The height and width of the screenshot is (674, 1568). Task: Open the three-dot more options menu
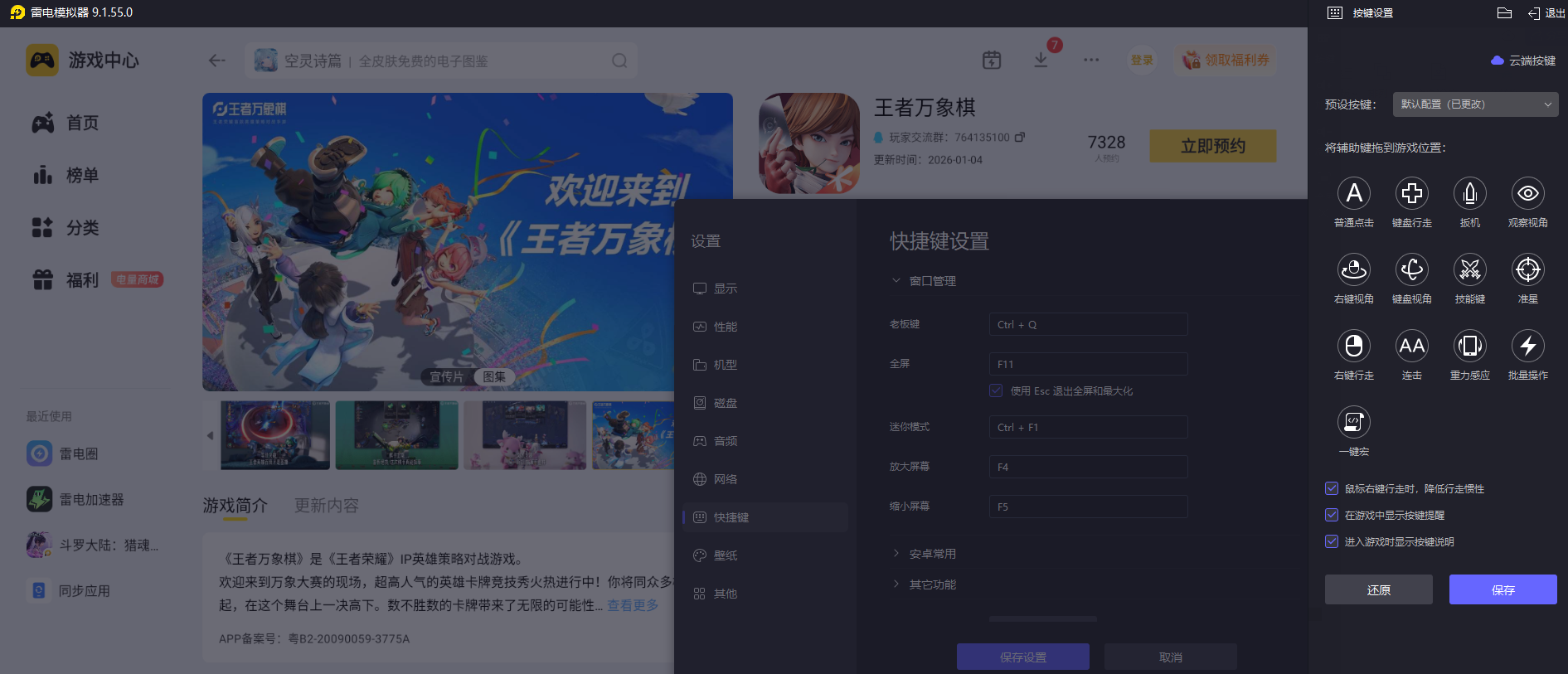coord(1091,60)
